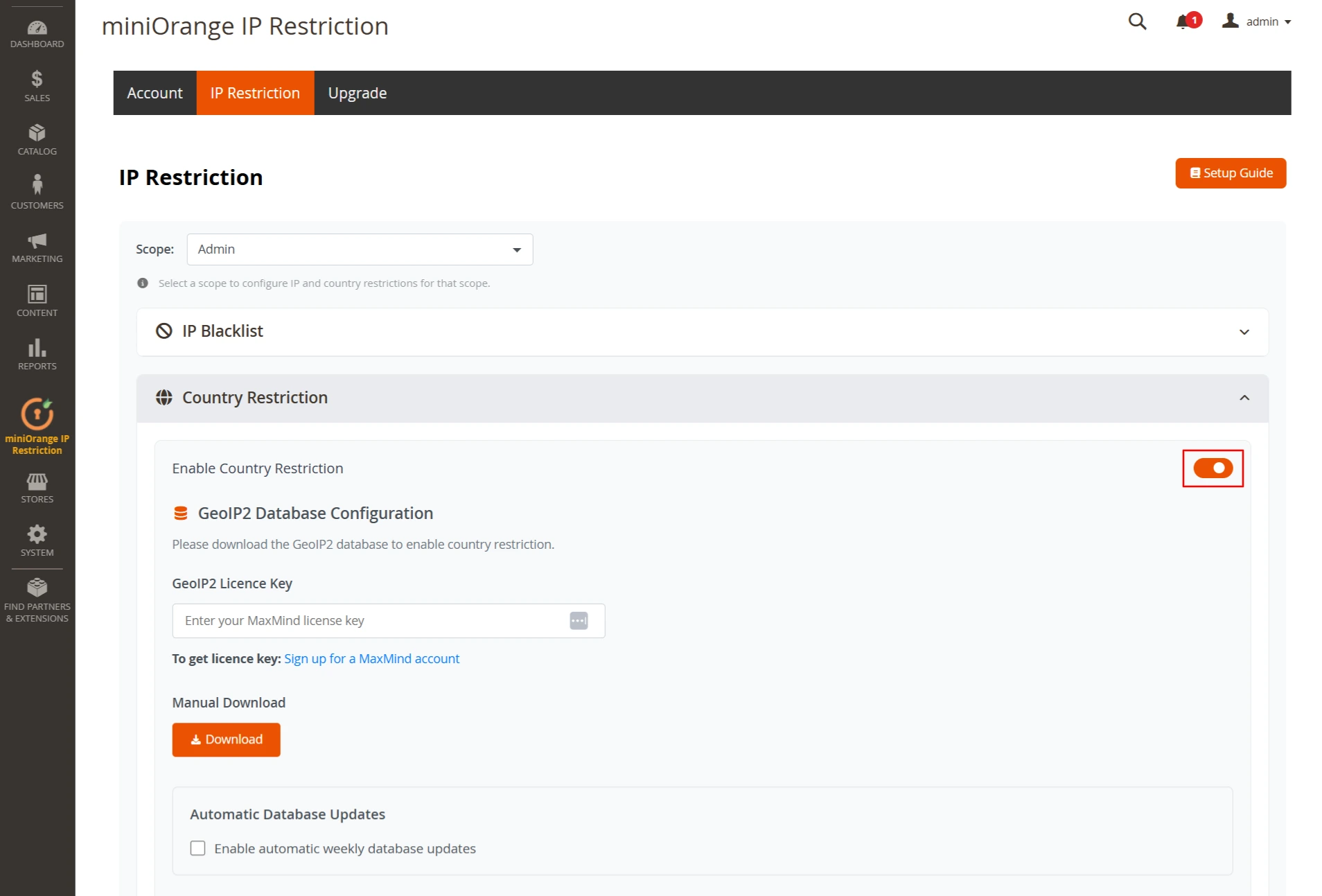Disable the Enable Country Restriction toggle
The image size is (1322, 896).
click(1213, 468)
